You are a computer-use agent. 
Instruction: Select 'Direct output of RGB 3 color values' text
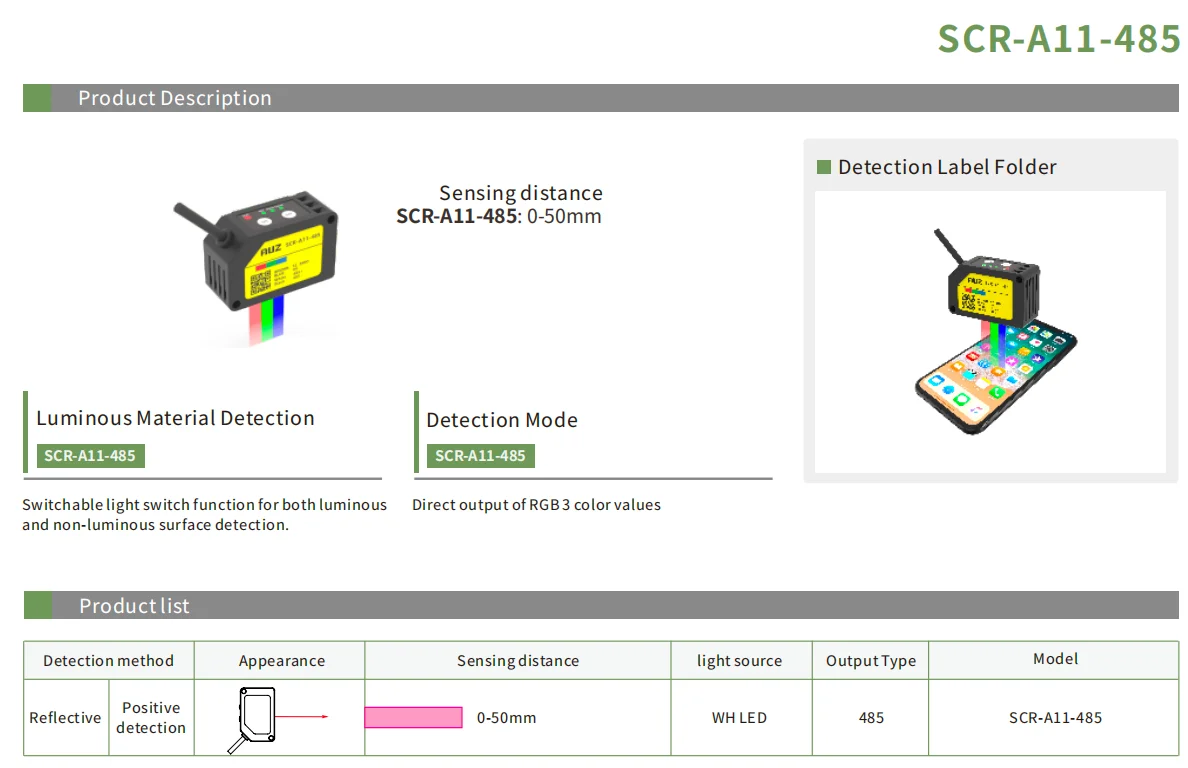(x=536, y=505)
